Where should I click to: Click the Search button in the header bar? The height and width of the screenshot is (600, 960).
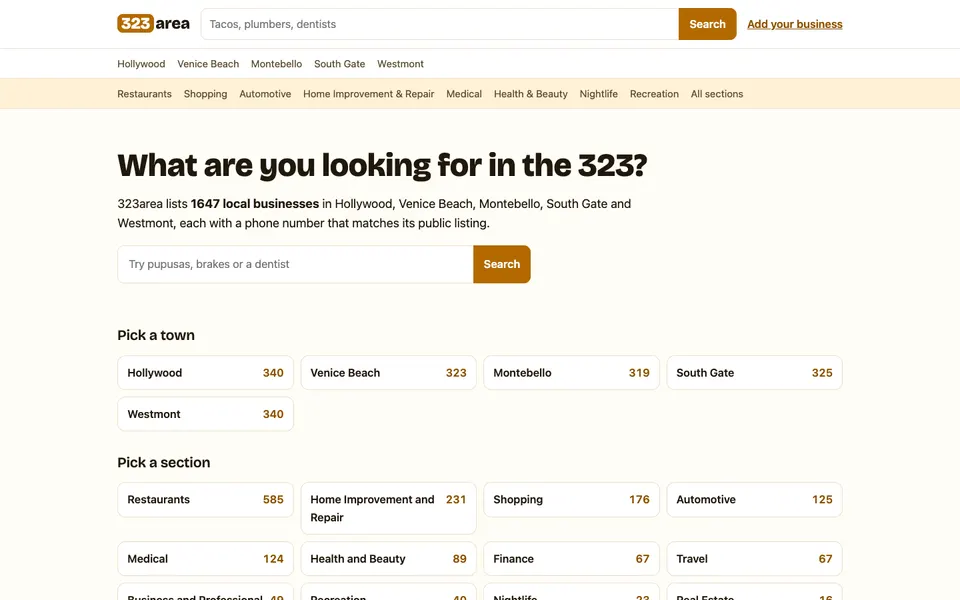(x=707, y=24)
